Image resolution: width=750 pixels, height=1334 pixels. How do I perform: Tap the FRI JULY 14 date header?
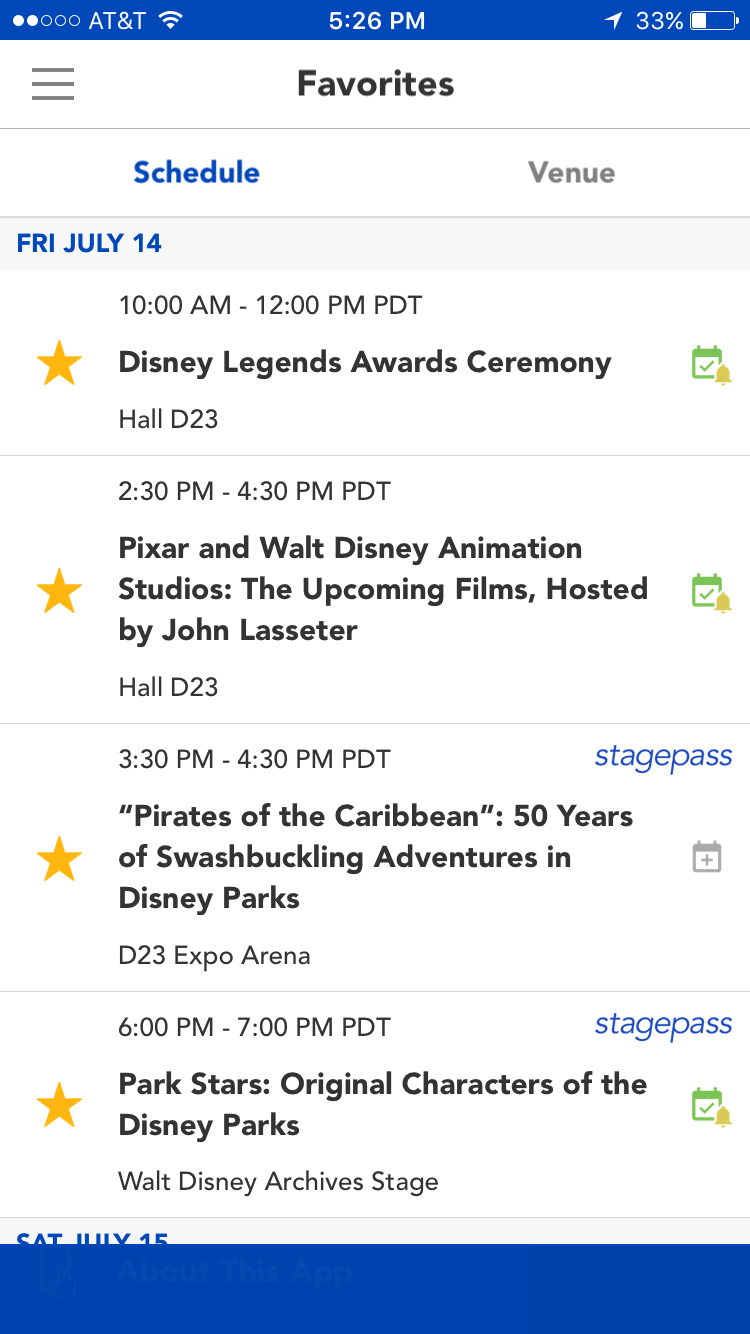point(89,243)
